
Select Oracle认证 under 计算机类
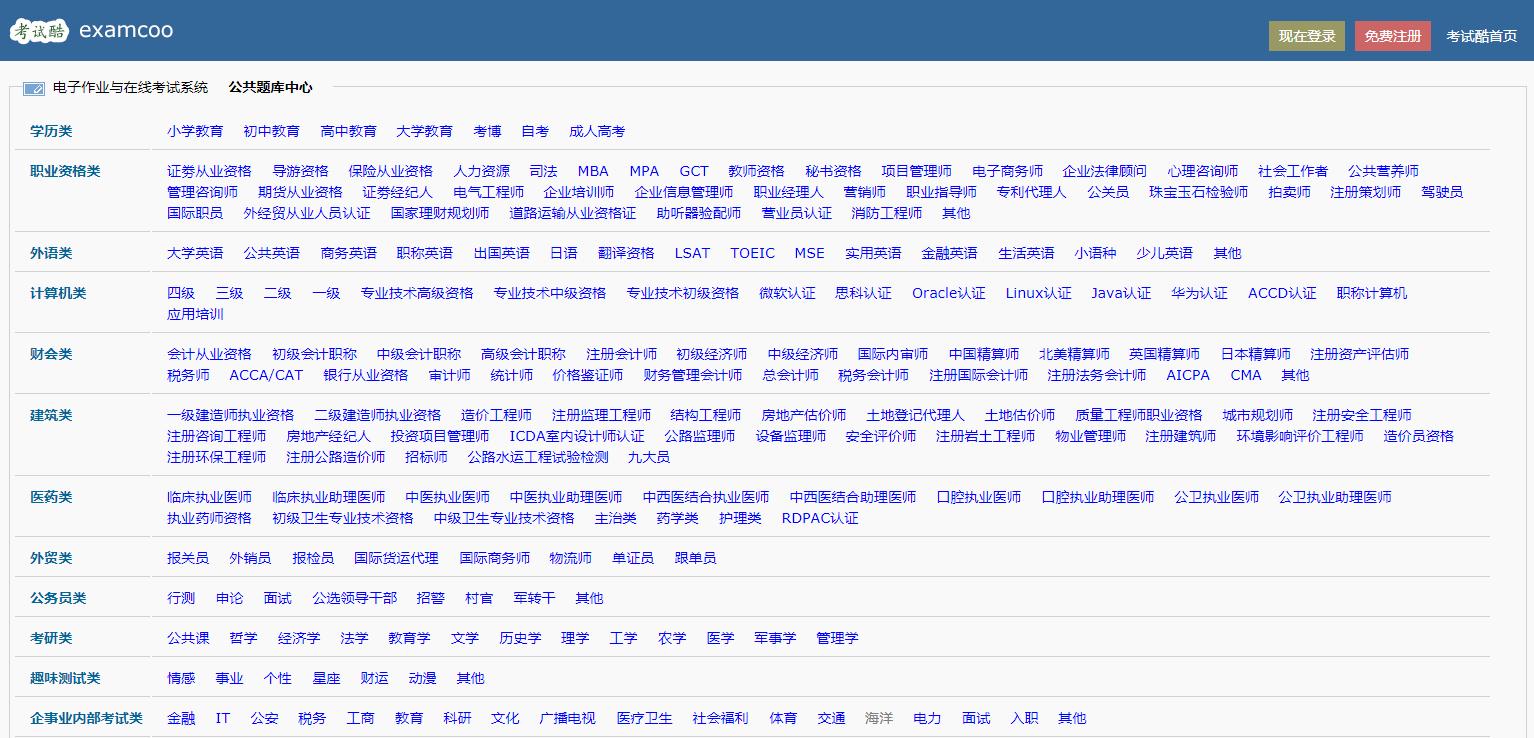(x=947, y=293)
